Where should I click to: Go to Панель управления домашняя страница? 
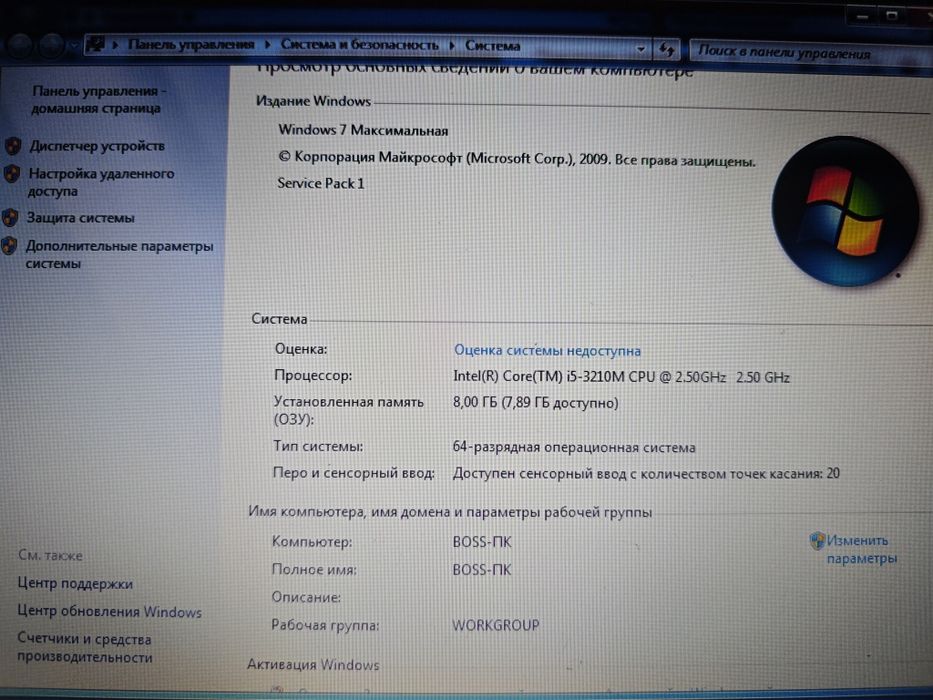[x=98, y=99]
